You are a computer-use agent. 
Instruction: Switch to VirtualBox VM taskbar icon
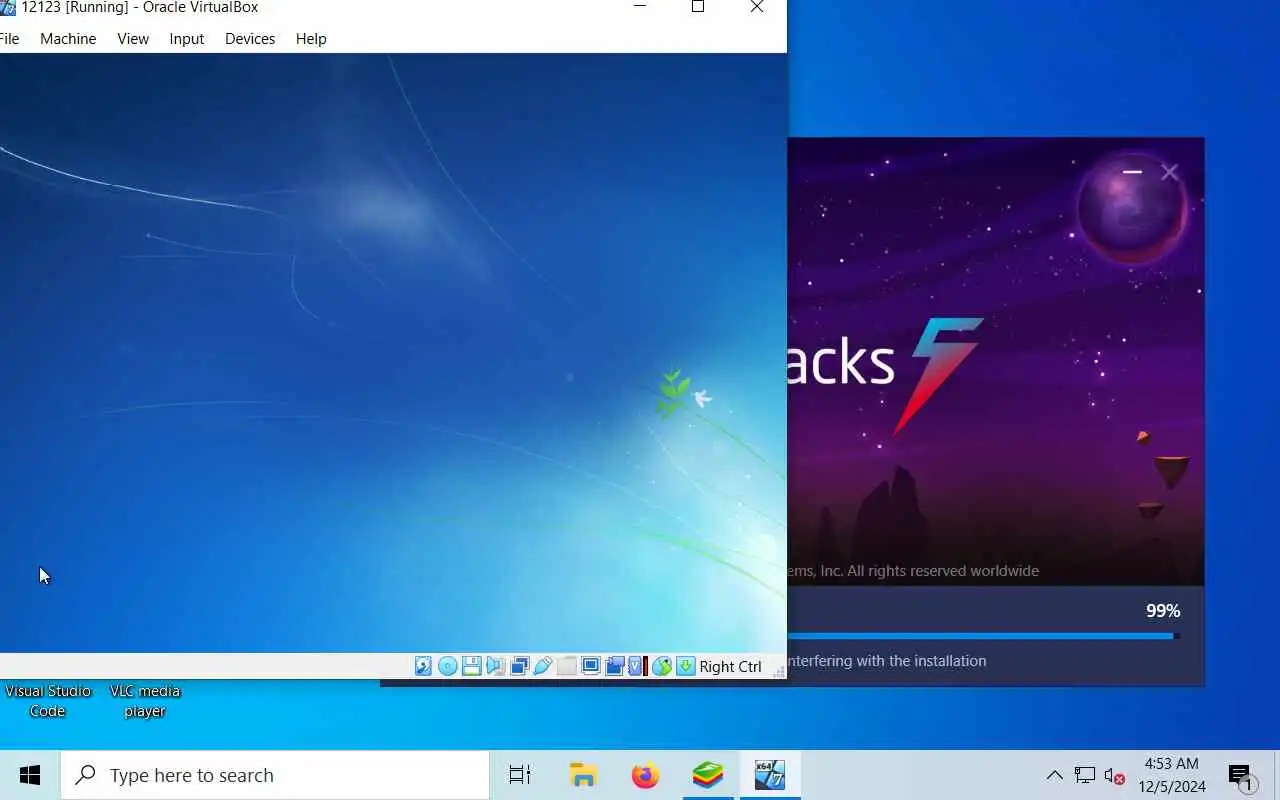coord(770,775)
